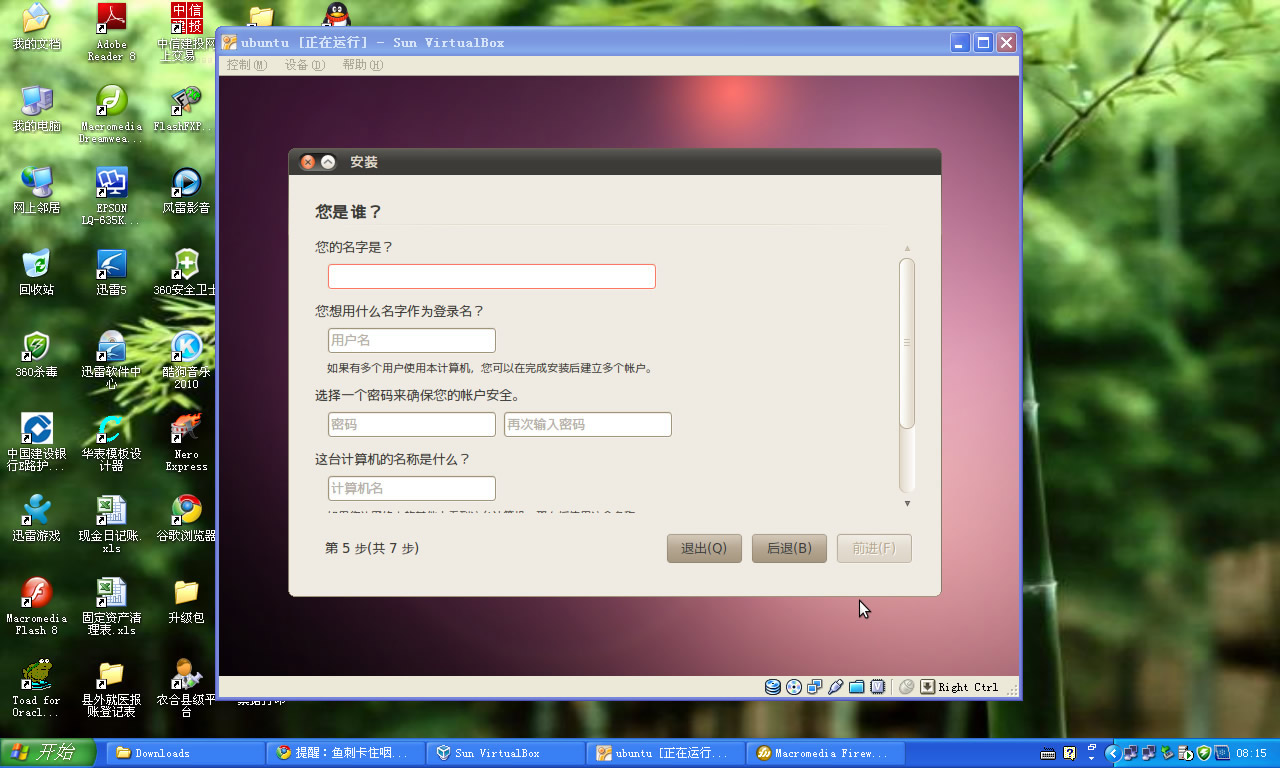Click the 360 green shield tray icon

pyautogui.click(x=1204, y=753)
